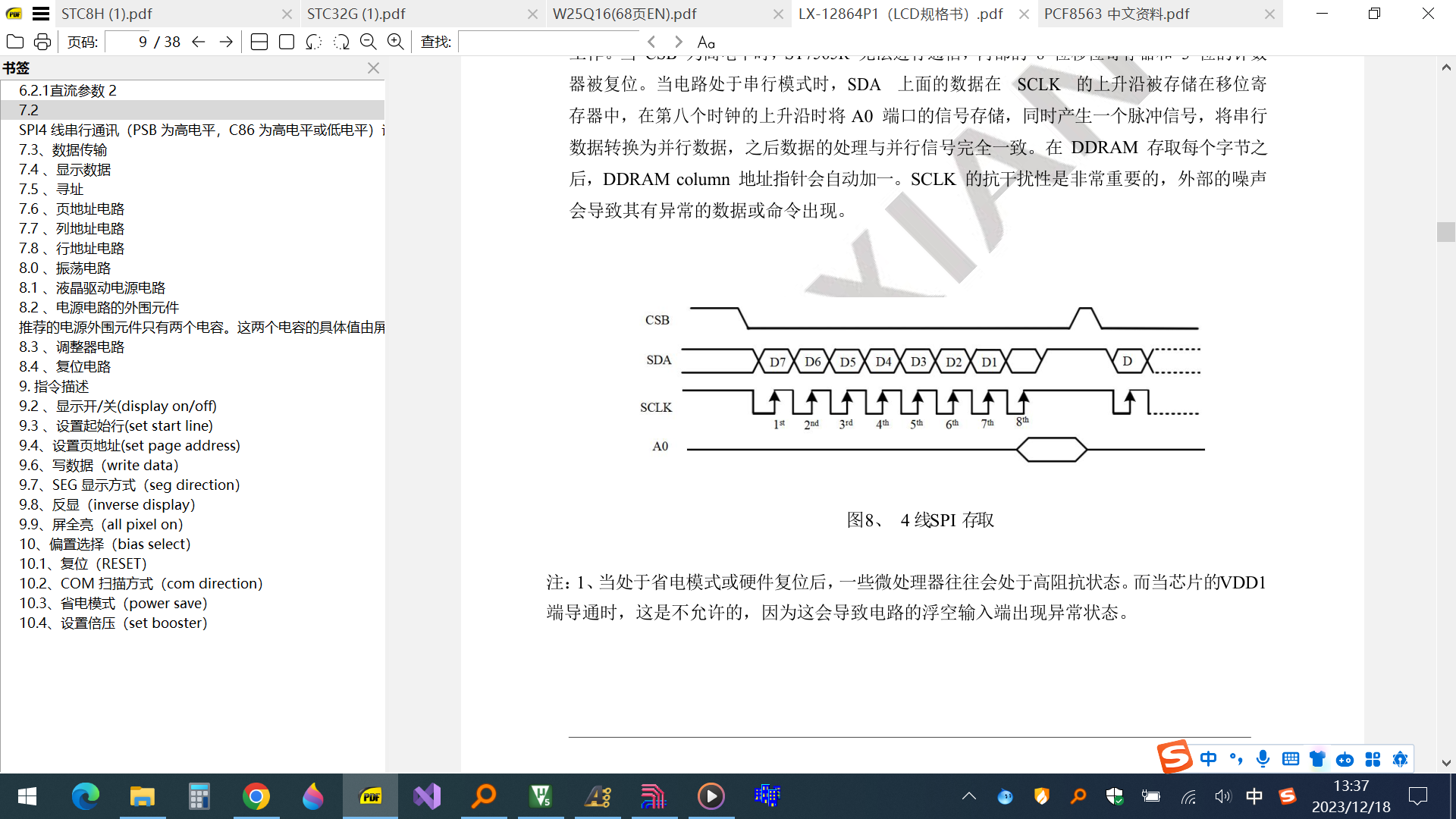Image resolution: width=1456 pixels, height=819 pixels.
Task: Click the print icon in toolbar
Action: (42, 42)
